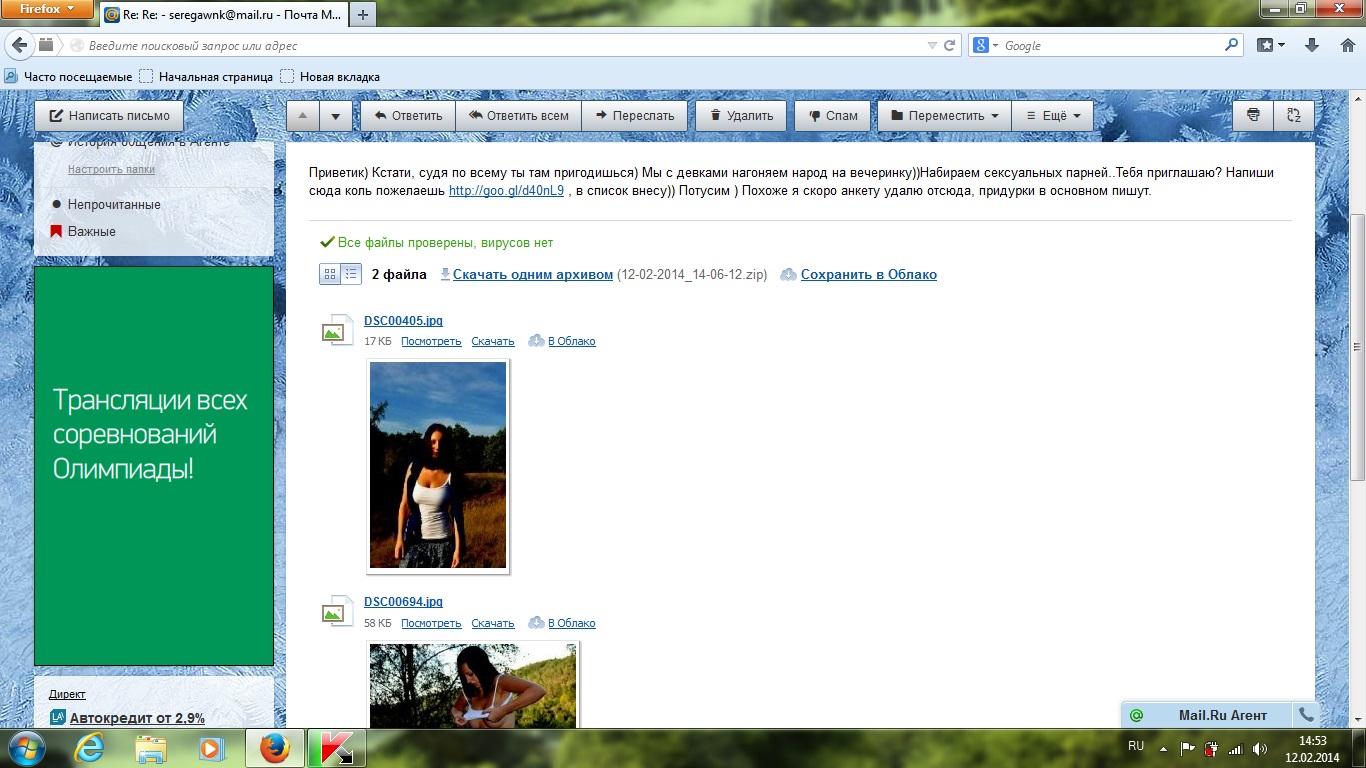The width and height of the screenshot is (1366, 768).
Task: Switch attachments to thumbnail grid view
Action: tap(330, 274)
